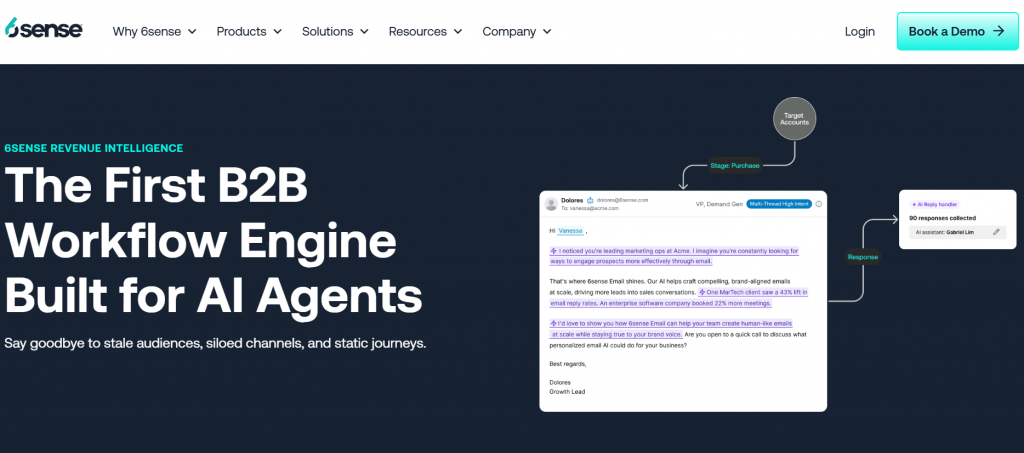Click the sparkle icon before 'One MarTech client'
This screenshot has height=453, width=1024.
point(702,292)
